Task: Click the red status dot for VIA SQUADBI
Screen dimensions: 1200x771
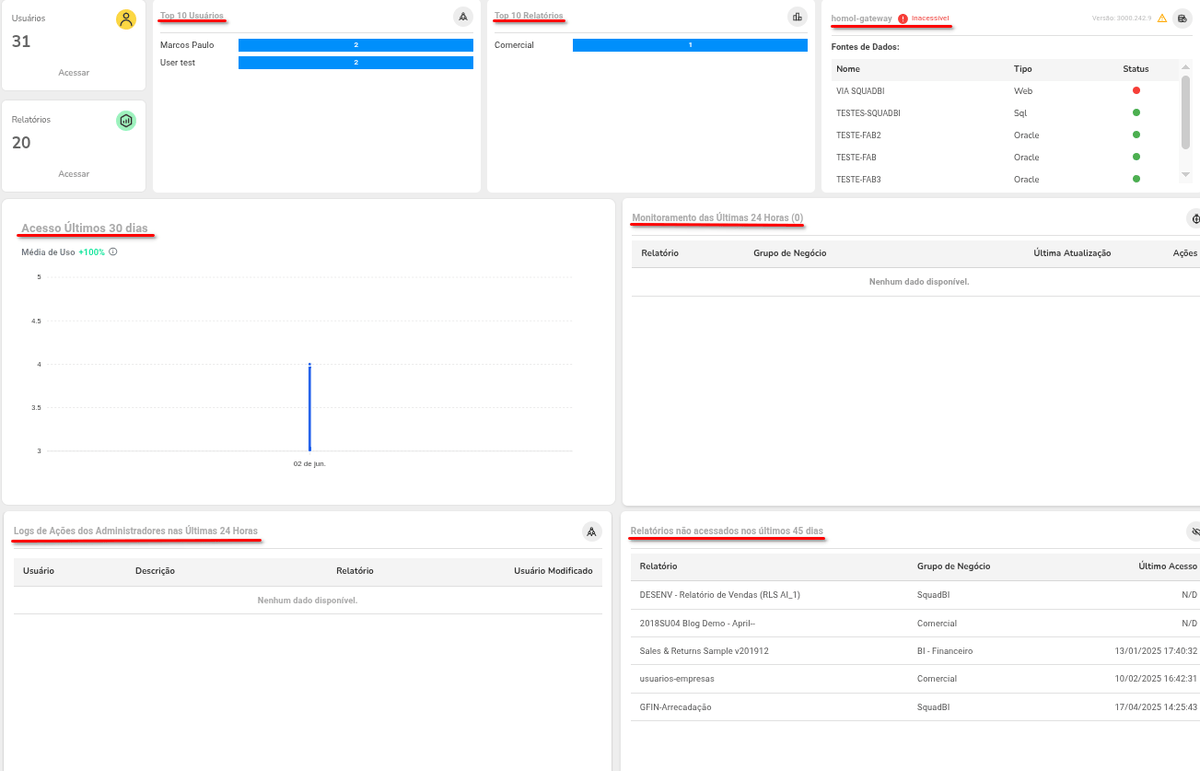Action: [x=1136, y=91]
